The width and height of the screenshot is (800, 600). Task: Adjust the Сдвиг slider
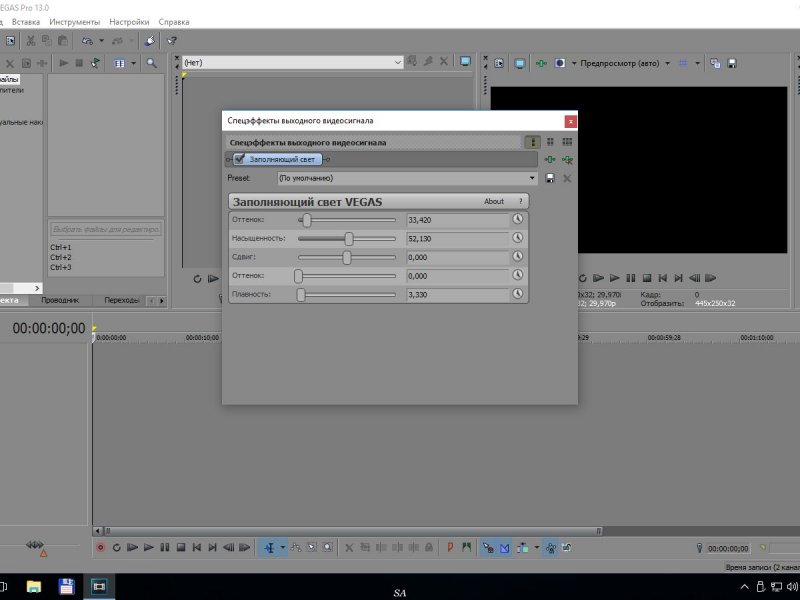[347, 257]
